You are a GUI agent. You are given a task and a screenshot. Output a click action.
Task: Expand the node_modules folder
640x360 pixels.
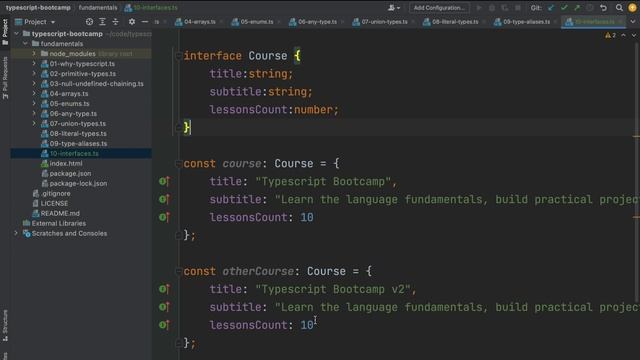point(34,53)
